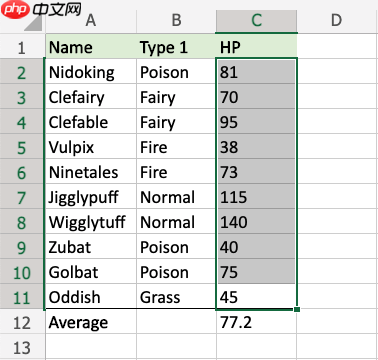This screenshot has width=378, height=360.
Task: Select column C header
Action: 256,21
